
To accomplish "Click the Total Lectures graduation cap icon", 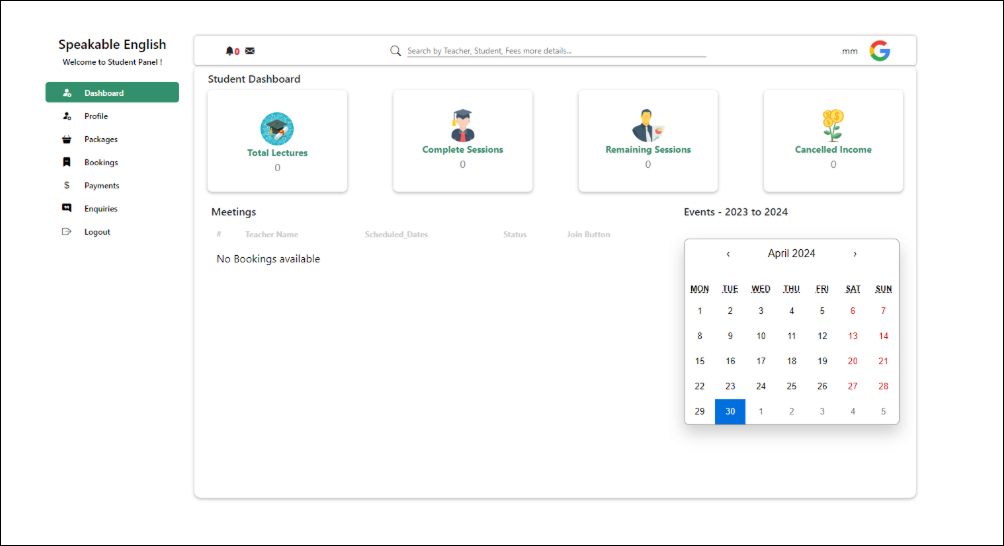I will pos(277,129).
